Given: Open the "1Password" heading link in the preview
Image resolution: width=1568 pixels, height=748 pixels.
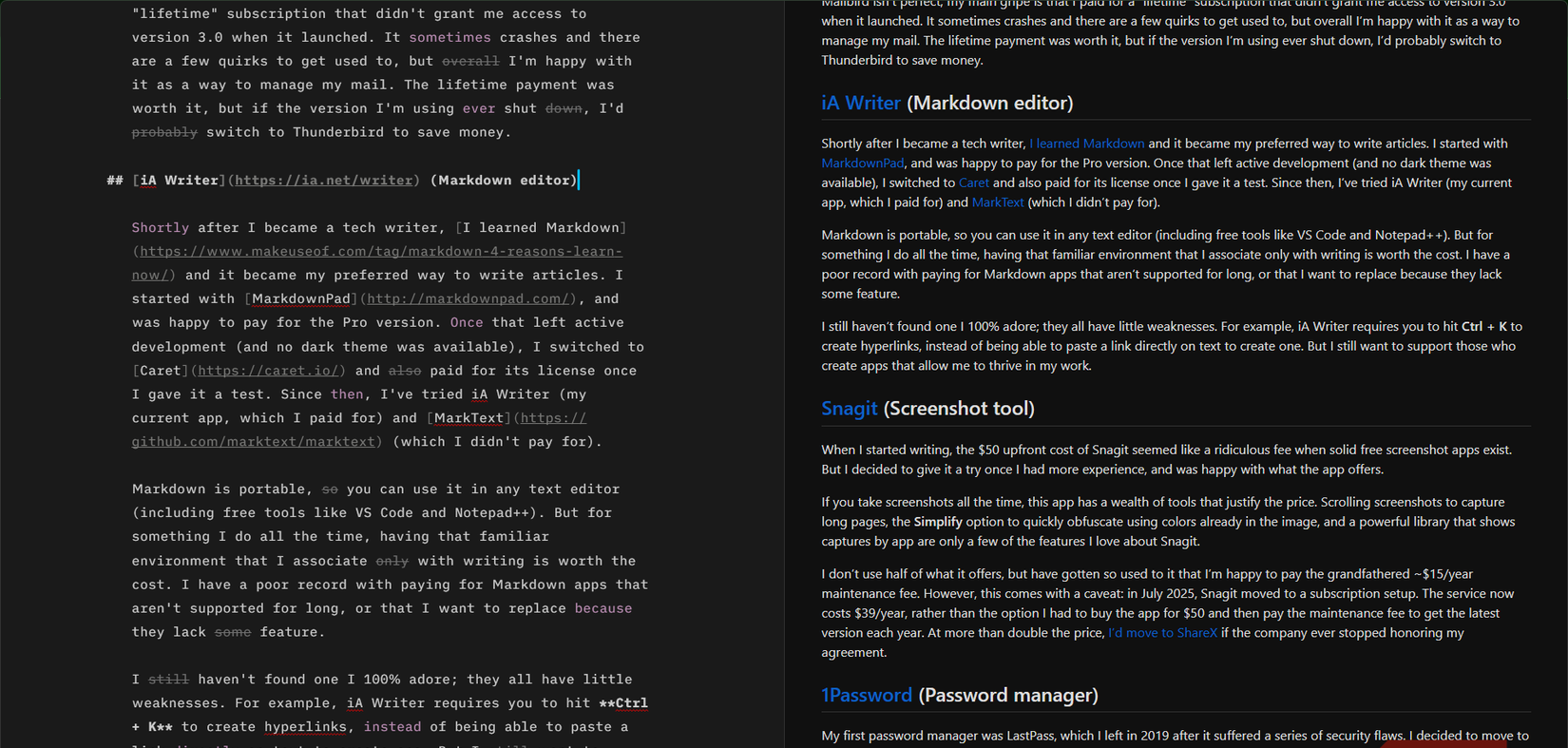Looking at the screenshot, I should (x=866, y=696).
